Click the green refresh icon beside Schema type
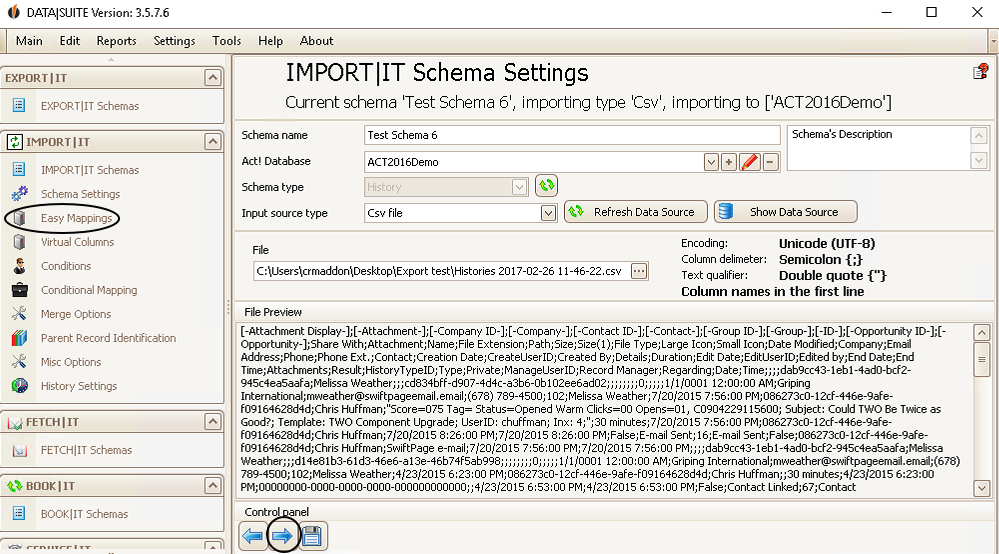Viewport: 999px width, 554px height. [547, 186]
